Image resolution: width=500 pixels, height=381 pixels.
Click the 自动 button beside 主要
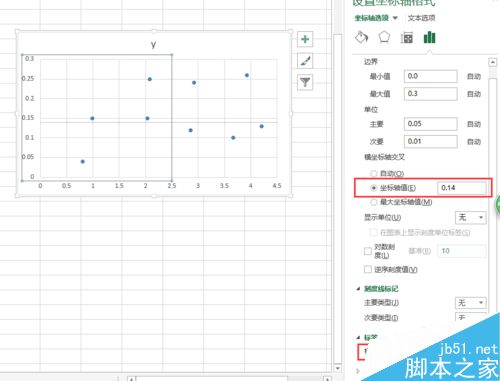[x=474, y=124]
